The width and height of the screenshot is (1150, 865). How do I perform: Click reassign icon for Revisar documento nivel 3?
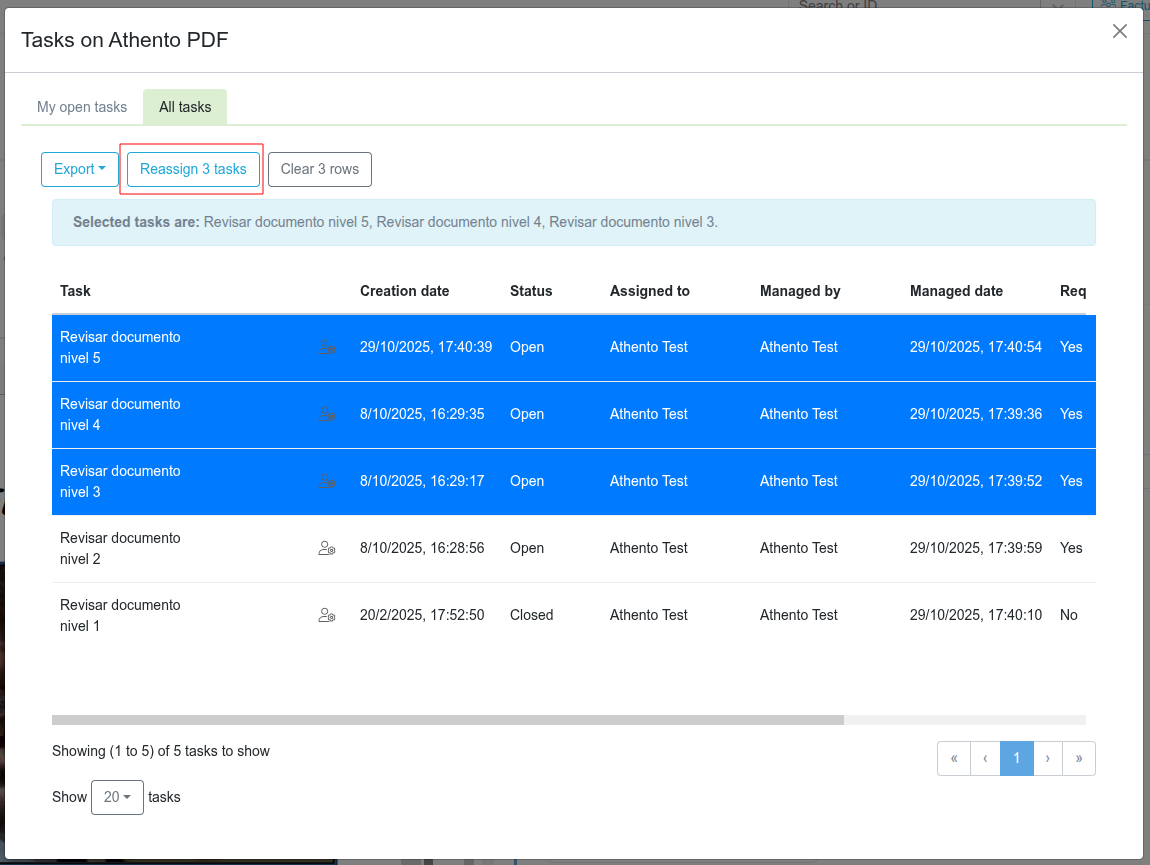pyautogui.click(x=327, y=482)
